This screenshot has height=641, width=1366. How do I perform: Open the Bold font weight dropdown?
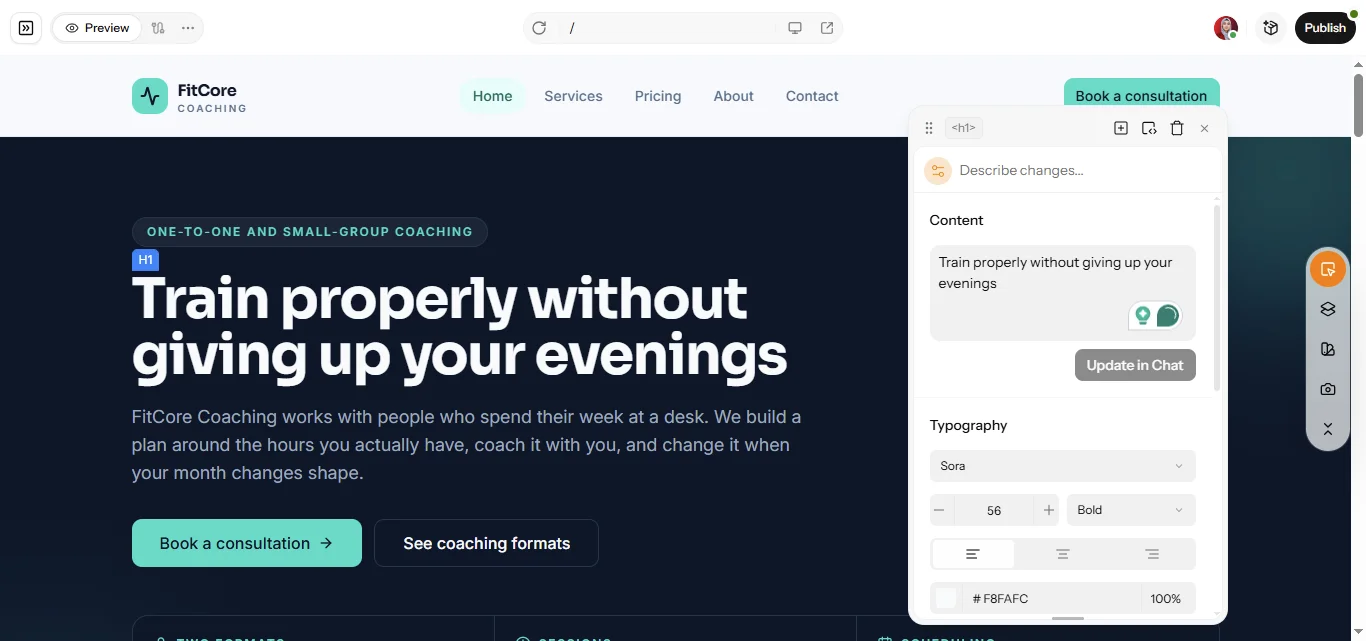tap(1131, 510)
